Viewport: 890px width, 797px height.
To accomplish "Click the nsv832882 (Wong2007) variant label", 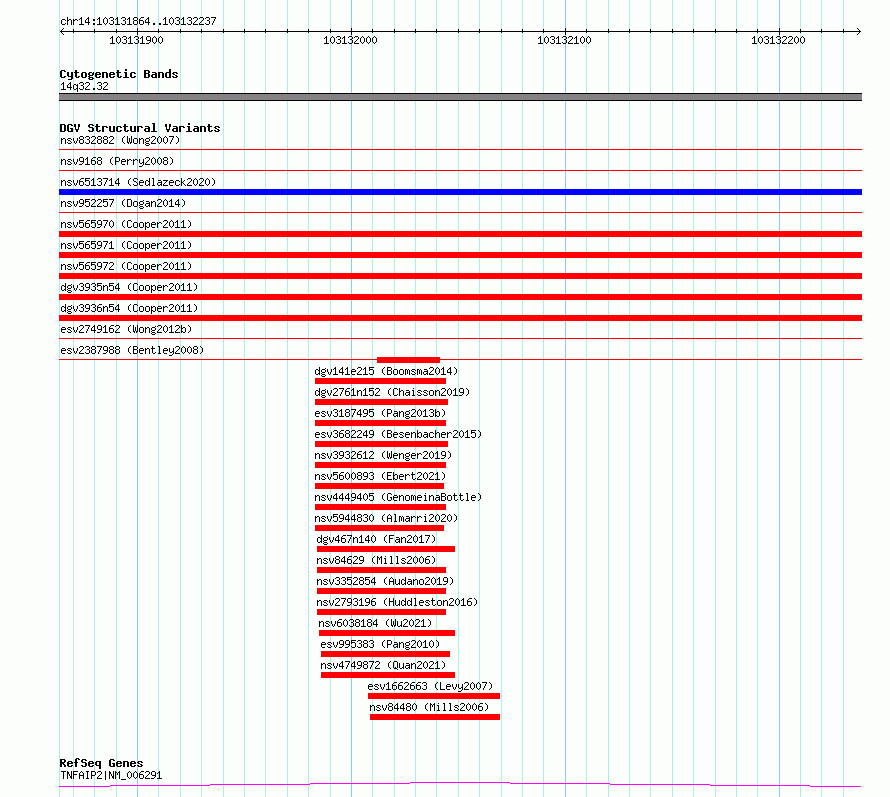I will (120, 140).
